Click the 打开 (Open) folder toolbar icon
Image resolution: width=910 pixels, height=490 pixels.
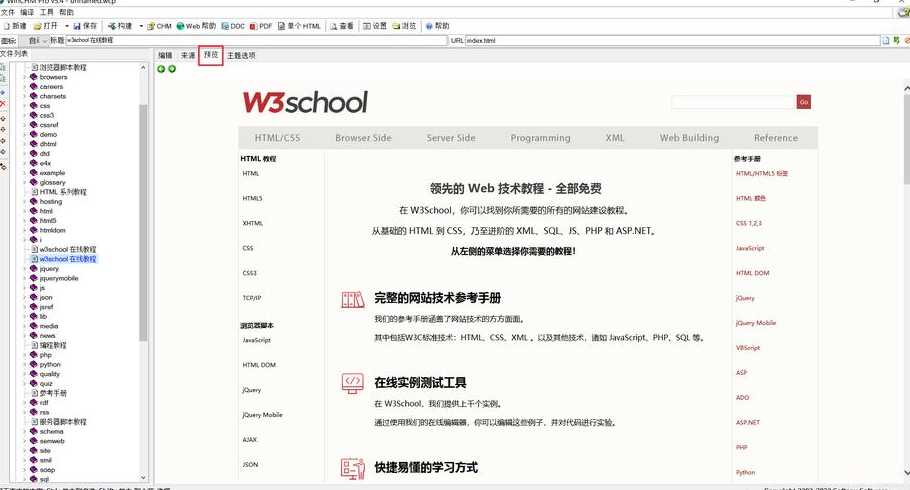37,26
